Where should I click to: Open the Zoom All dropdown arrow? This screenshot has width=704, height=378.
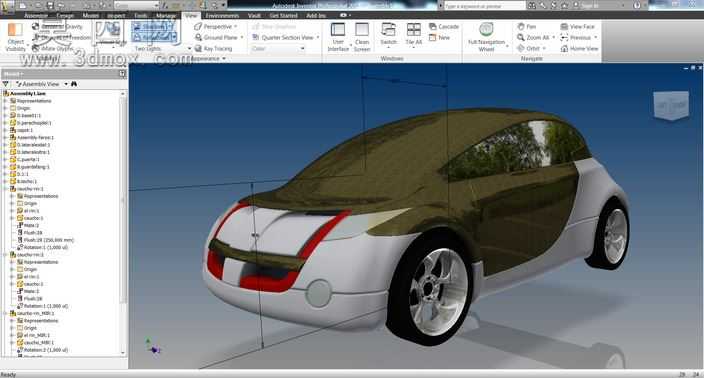click(x=554, y=38)
